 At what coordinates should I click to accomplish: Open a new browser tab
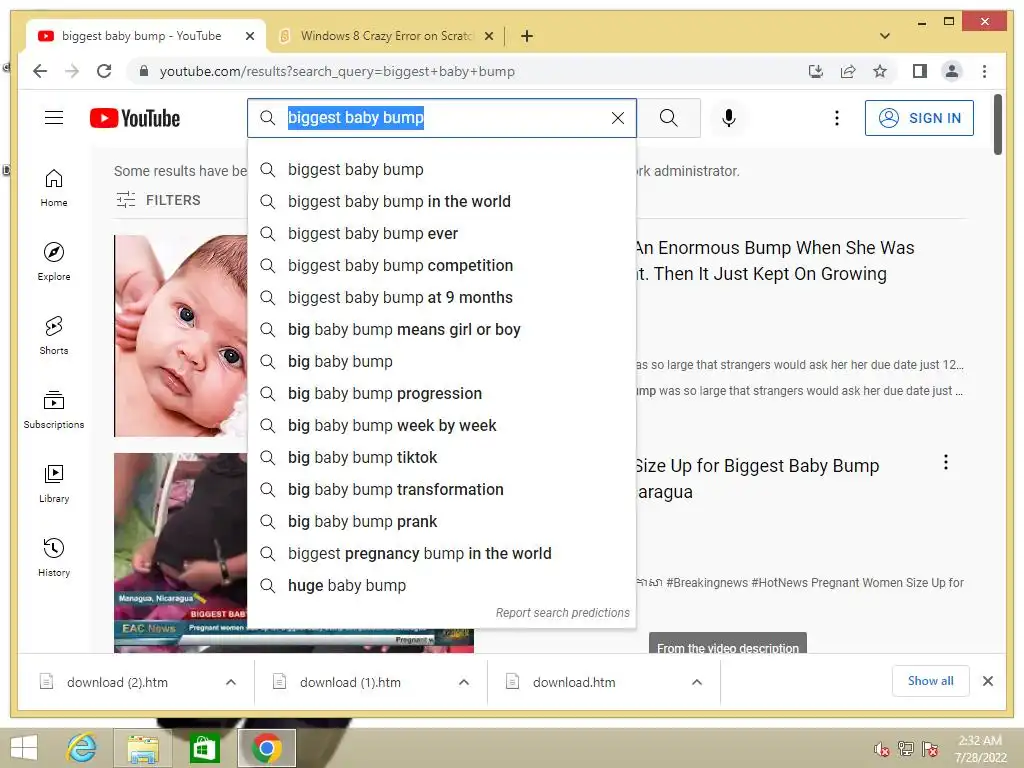point(527,36)
